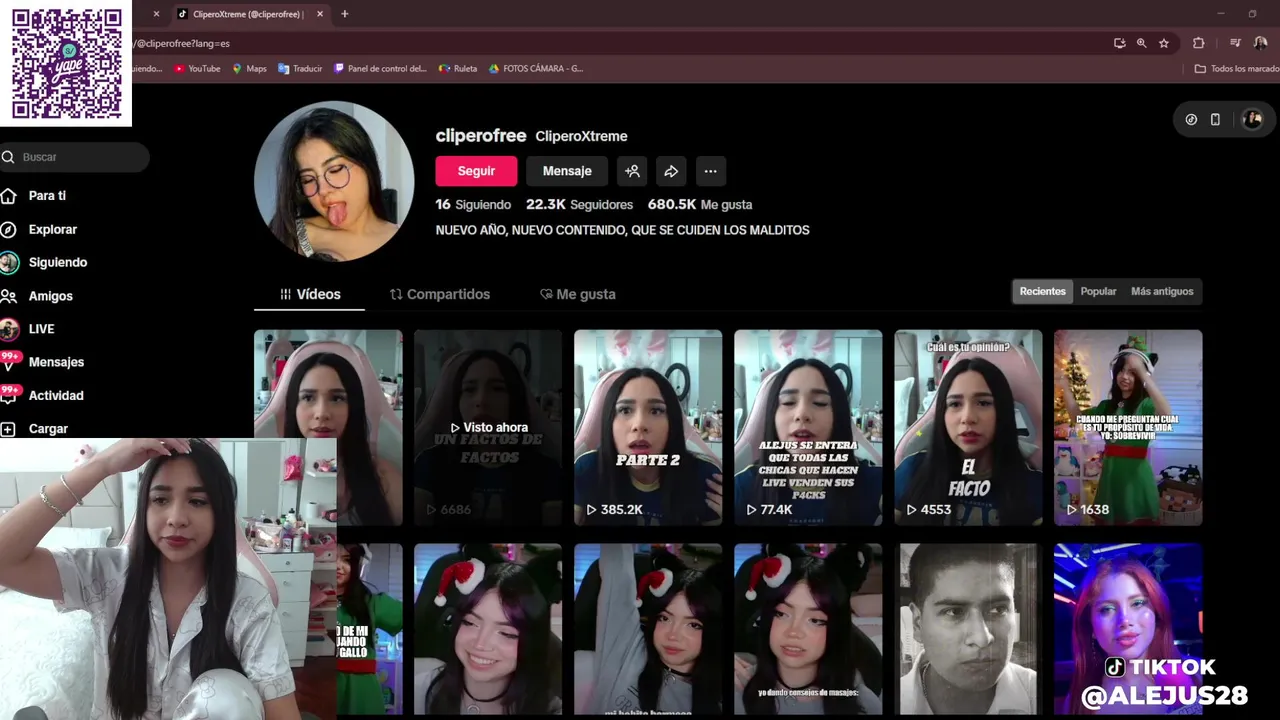Open Todos los marcadores folder

(1237, 69)
